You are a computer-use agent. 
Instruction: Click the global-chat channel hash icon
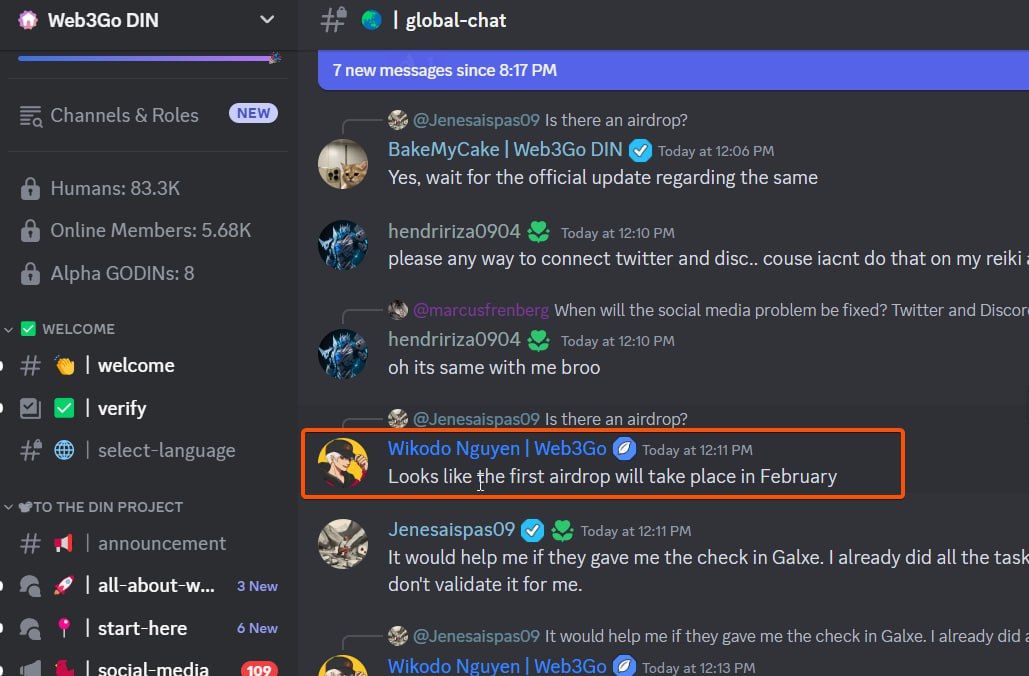[333, 20]
